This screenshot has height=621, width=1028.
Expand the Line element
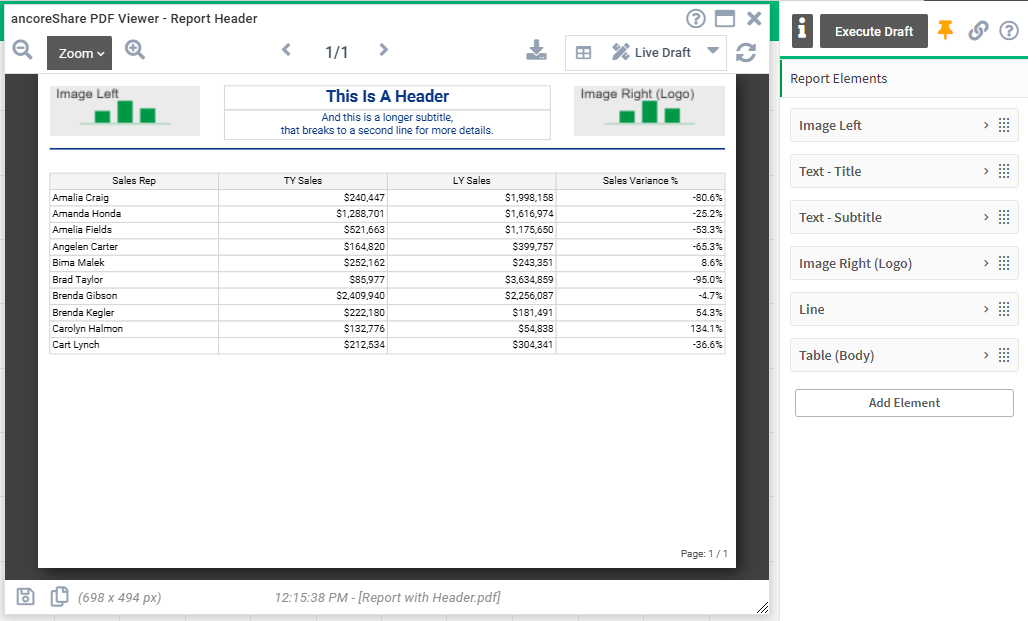click(x=986, y=309)
